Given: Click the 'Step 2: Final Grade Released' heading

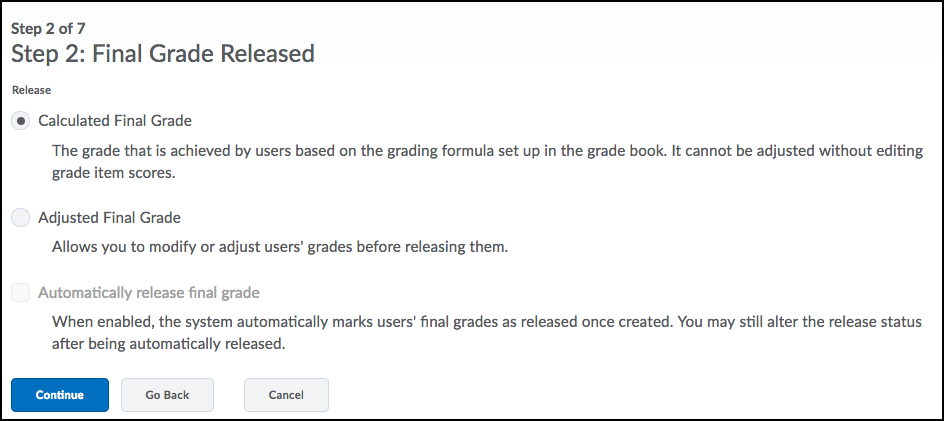Looking at the screenshot, I should coord(163,54).
